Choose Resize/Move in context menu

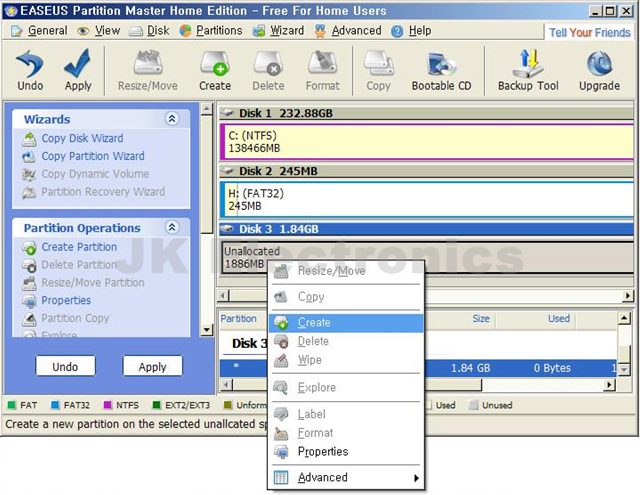point(346,271)
